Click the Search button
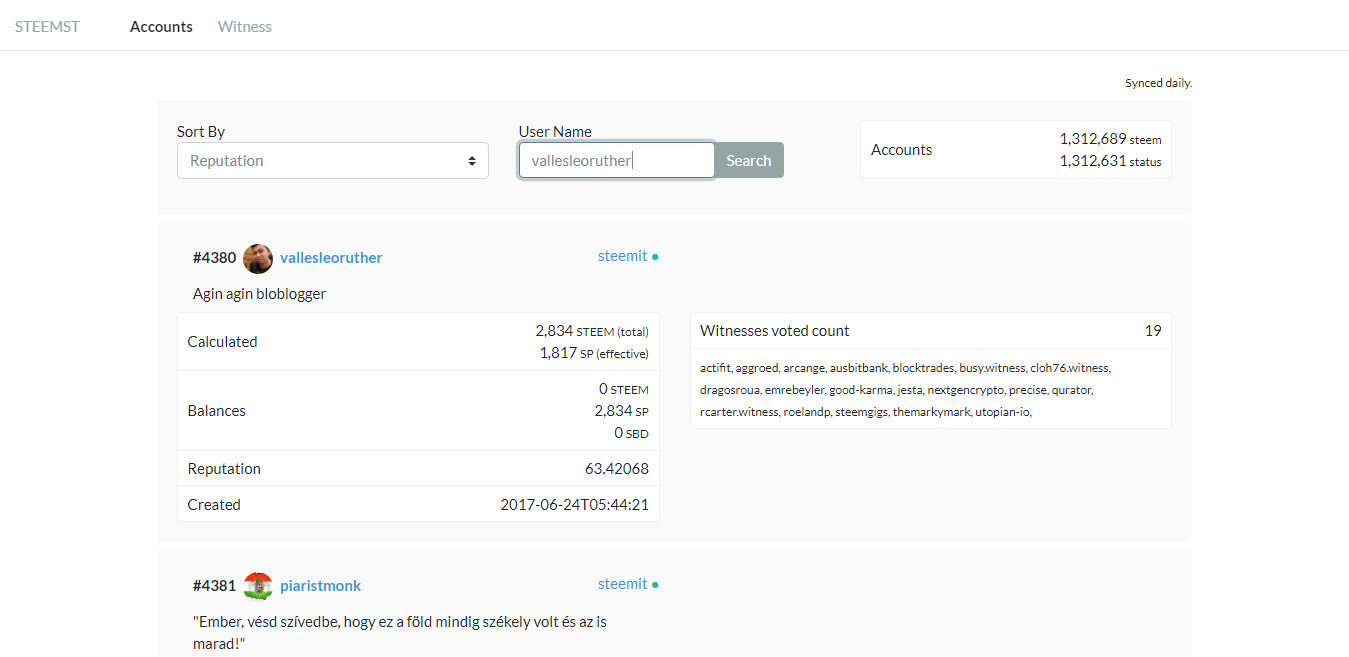 point(749,160)
